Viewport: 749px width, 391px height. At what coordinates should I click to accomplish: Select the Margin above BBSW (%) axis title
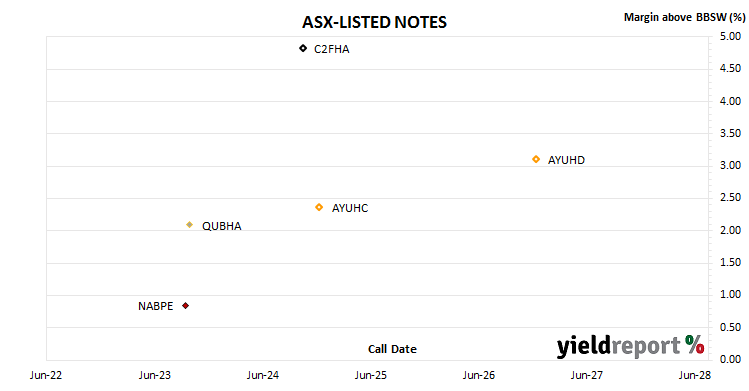click(x=685, y=17)
